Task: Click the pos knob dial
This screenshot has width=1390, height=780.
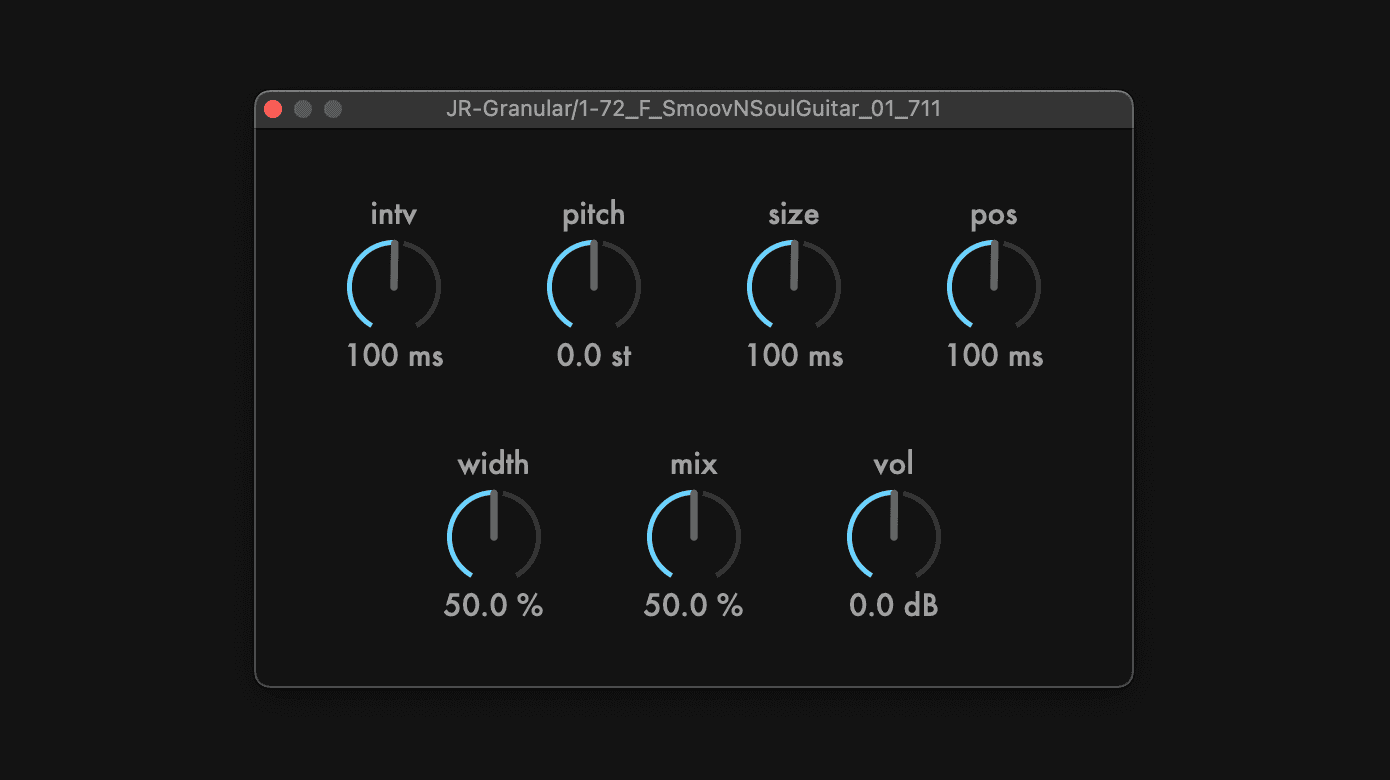Action: [x=994, y=286]
